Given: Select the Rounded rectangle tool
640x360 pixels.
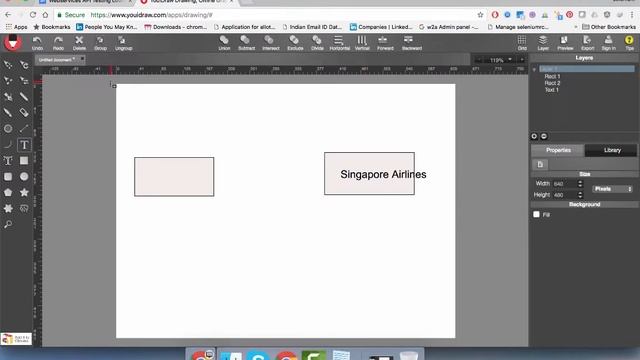Looking at the screenshot, I should point(8,177).
